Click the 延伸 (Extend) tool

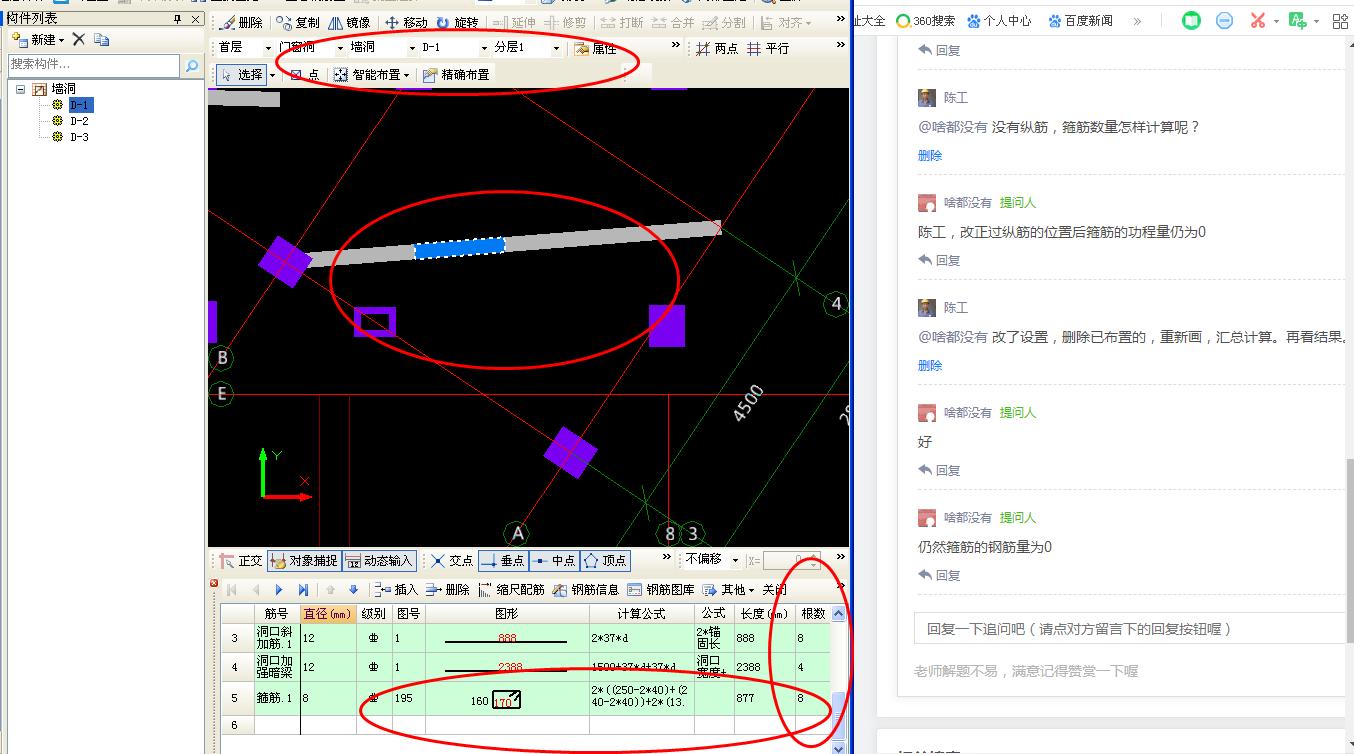click(514, 22)
